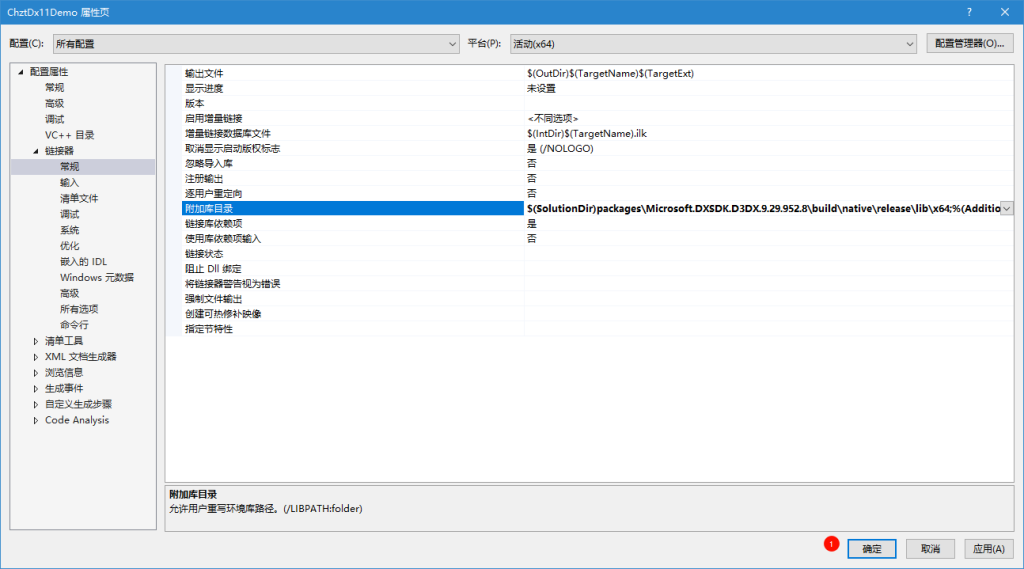Collapse the 链接器 linker tree node
Image resolution: width=1024 pixels, height=569 pixels.
pos(36,151)
